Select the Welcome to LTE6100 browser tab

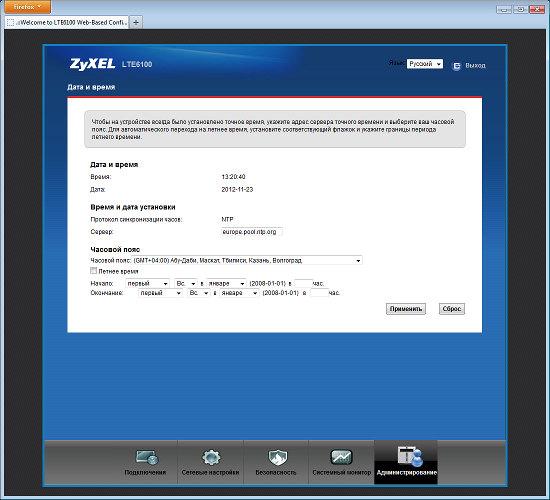67,22
